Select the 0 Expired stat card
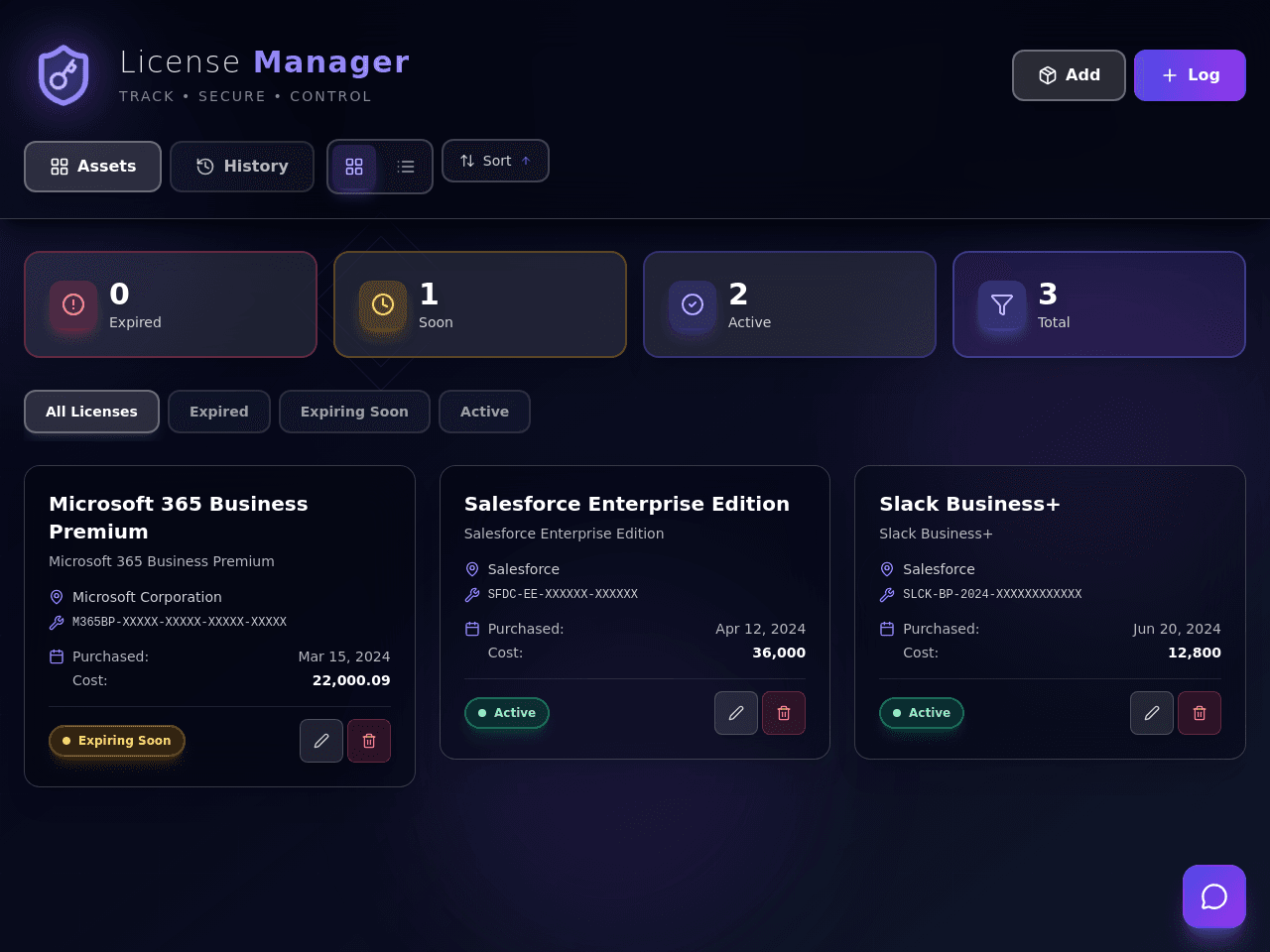The height and width of the screenshot is (952, 1270). (171, 304)
